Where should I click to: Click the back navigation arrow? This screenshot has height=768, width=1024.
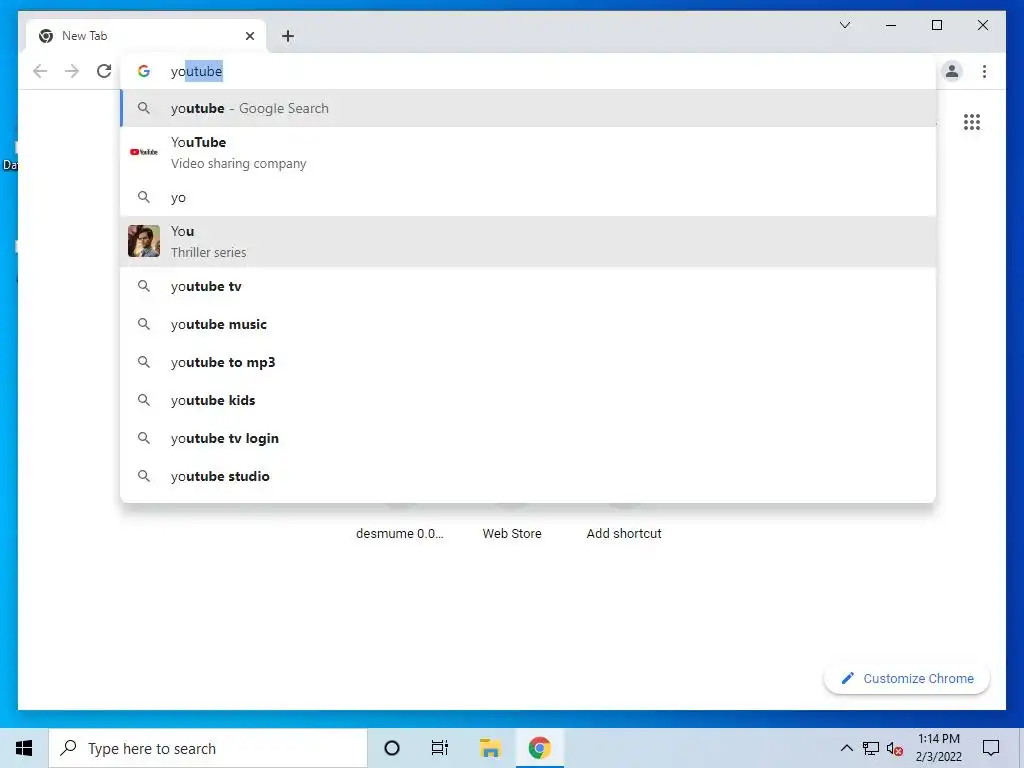[x=40, y=71]
